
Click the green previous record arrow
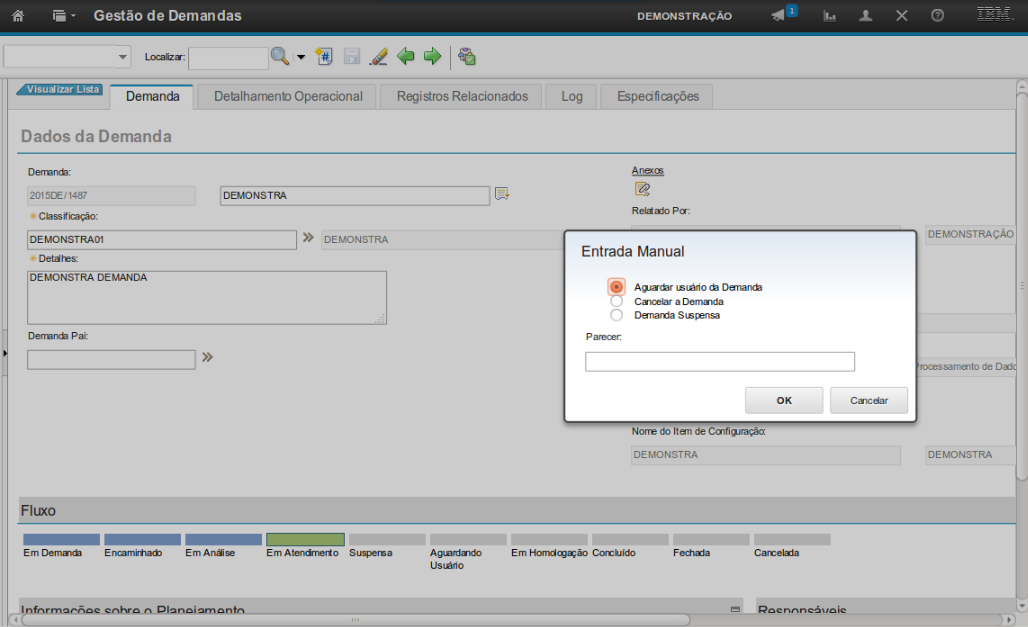tap(406, 57)
